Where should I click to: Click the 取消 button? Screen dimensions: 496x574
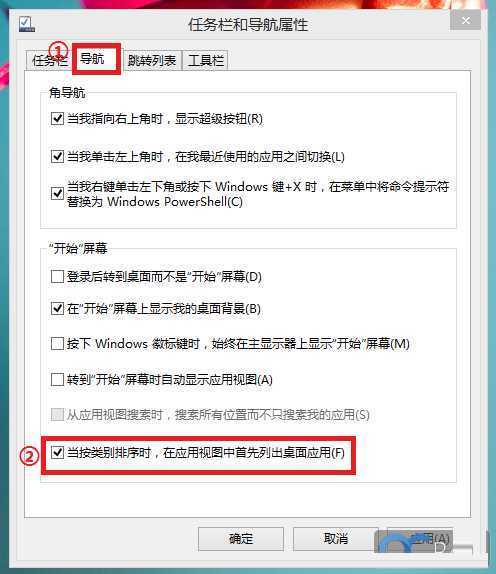pos(336,539)
